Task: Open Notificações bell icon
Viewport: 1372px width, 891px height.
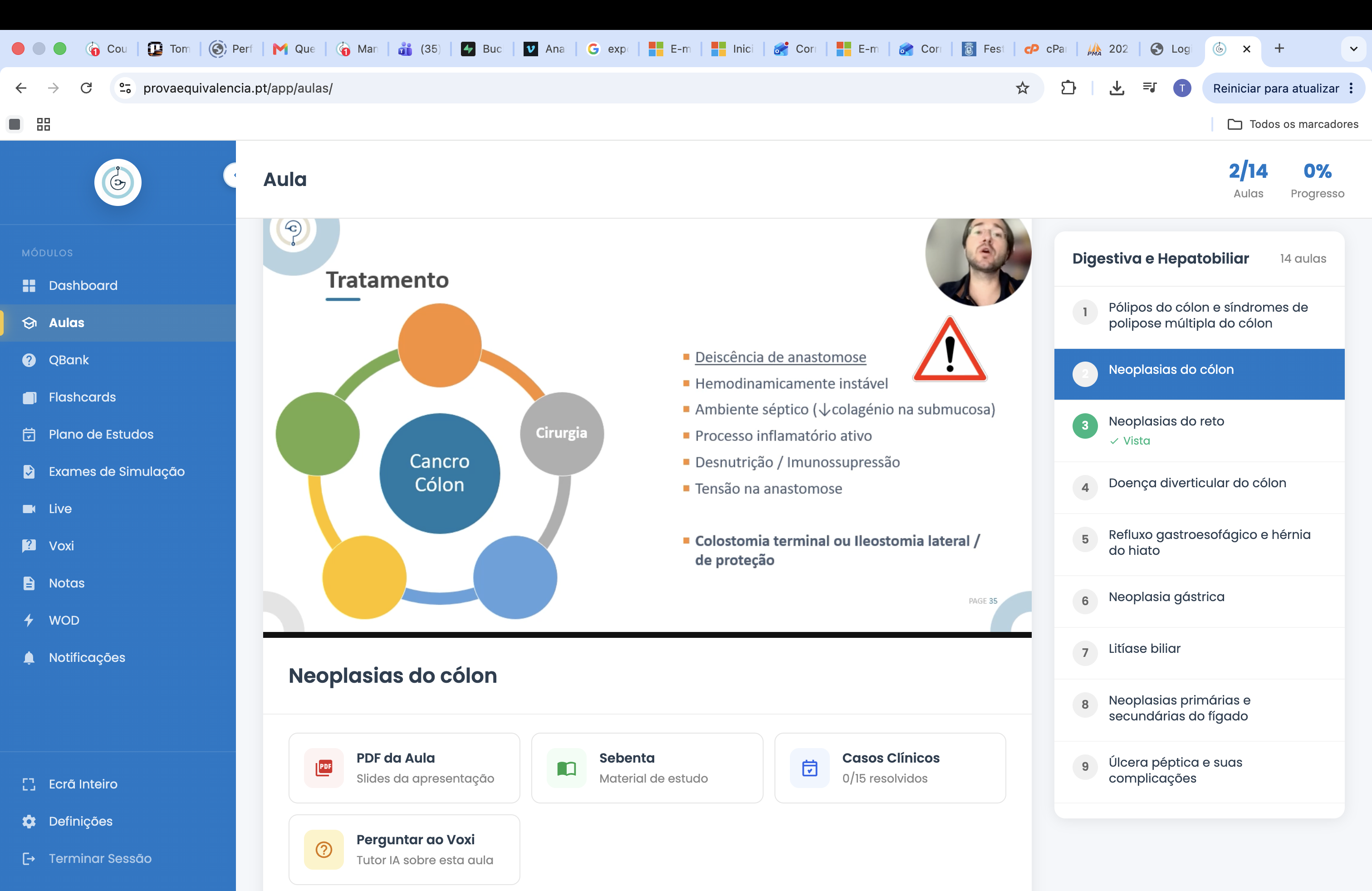Action: pyautogui.click(x=29, y=657)
